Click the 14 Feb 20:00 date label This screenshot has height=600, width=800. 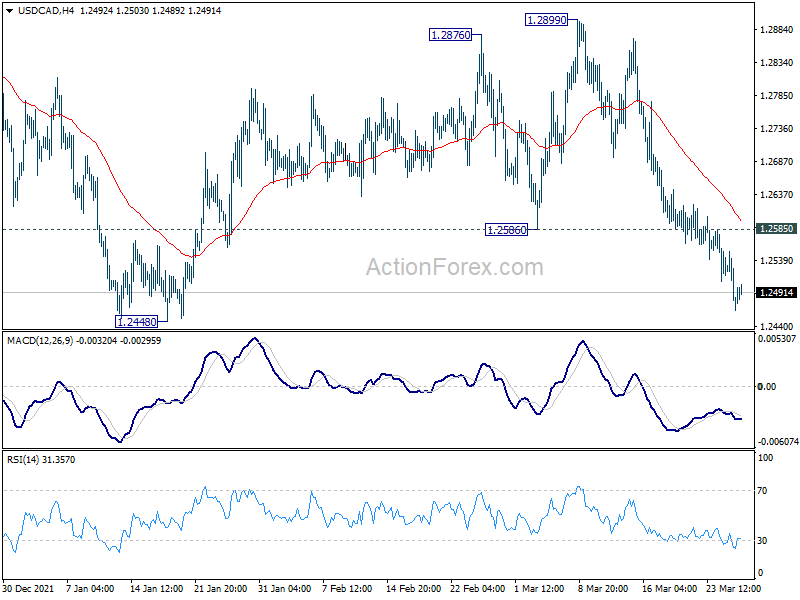pos(414,589)
